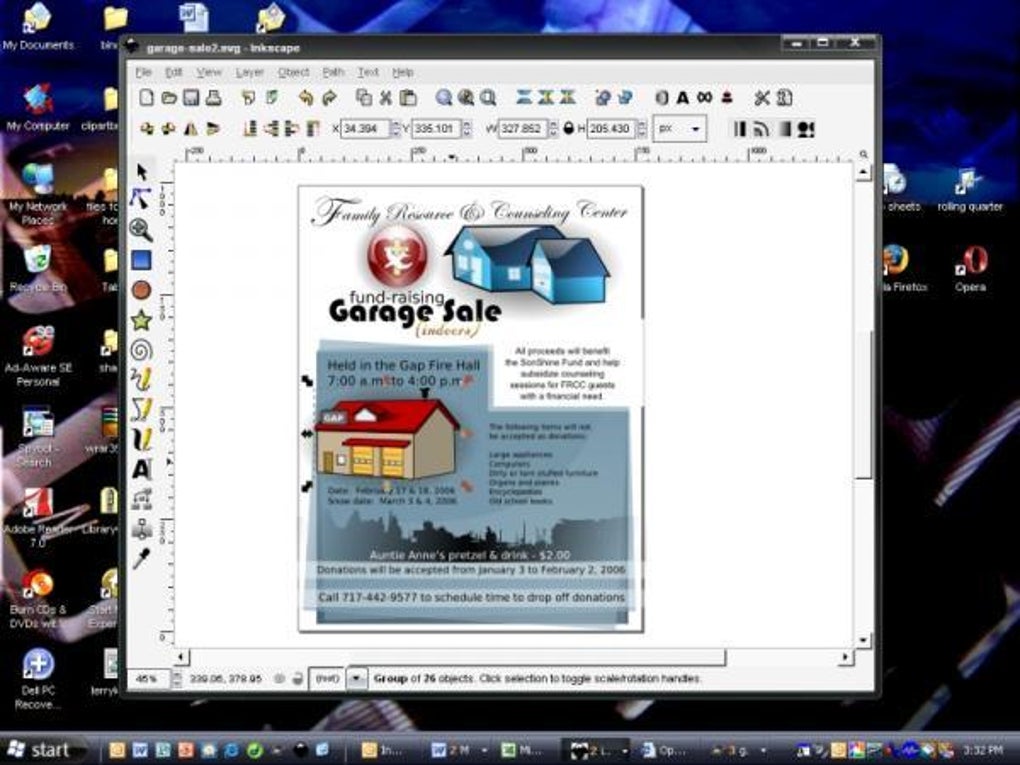
Task: Click the W width stepper arrows
Action: coord(553,129)
